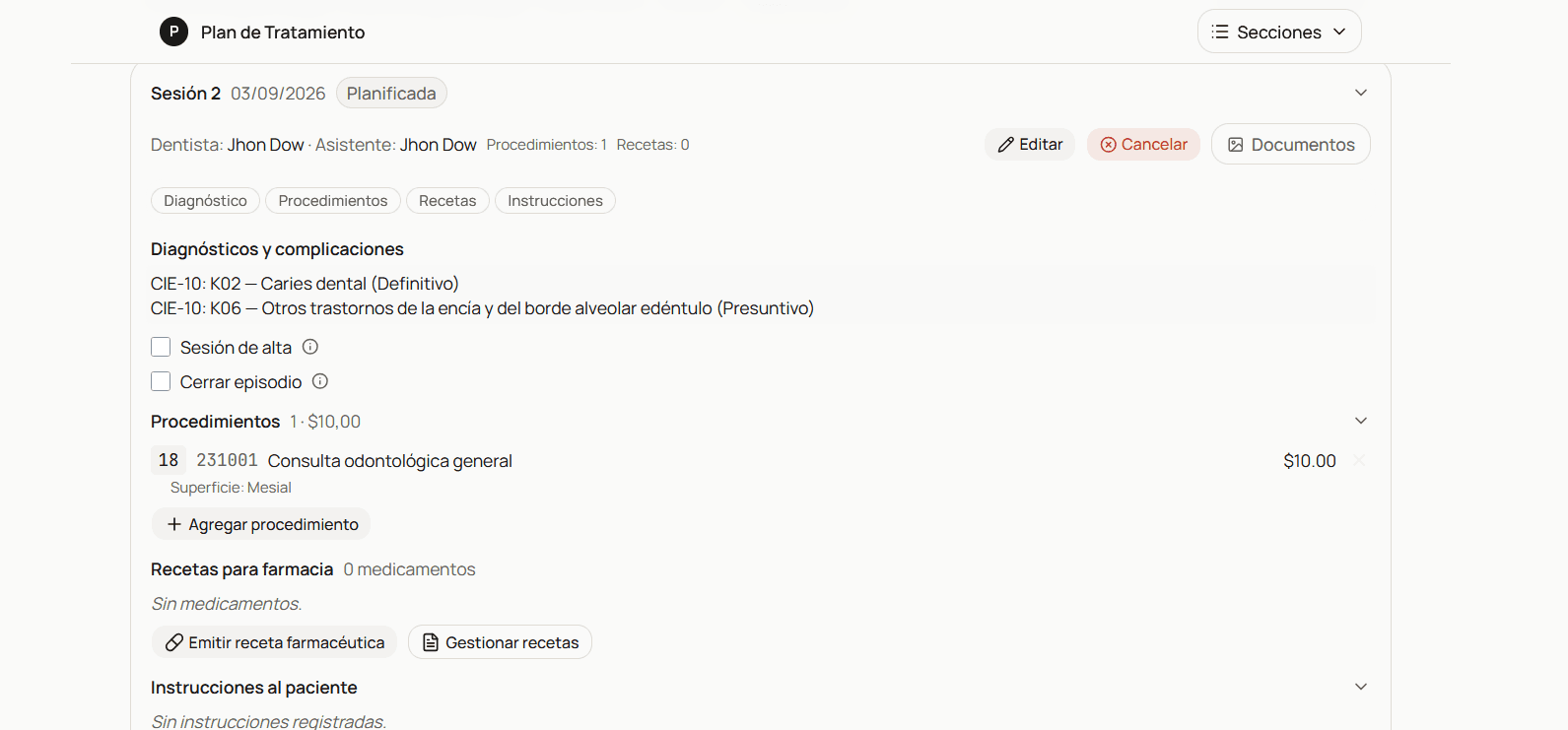1568x730 pixels.
Task: Jump to the Diagnóstico tab chip
Action: (205, 201)
